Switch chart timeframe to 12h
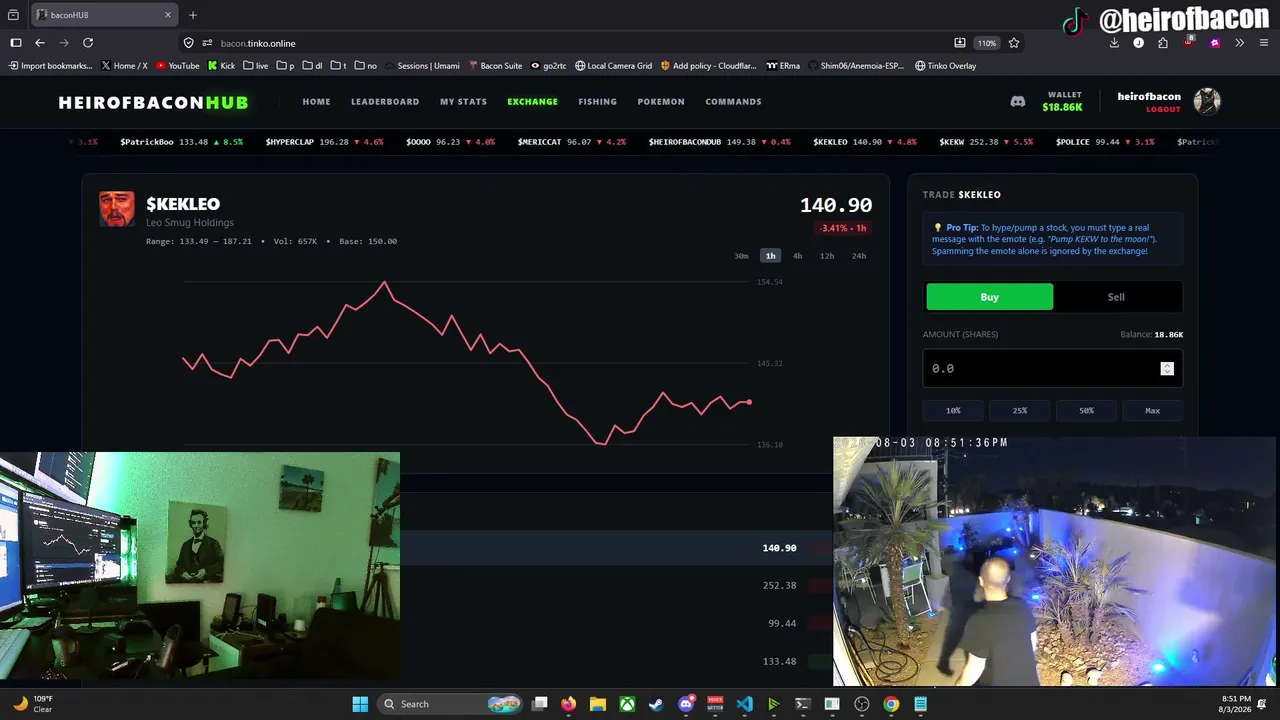Image resolution: width=1280 pixels, height=720 pixels. [x=827, y=256]
